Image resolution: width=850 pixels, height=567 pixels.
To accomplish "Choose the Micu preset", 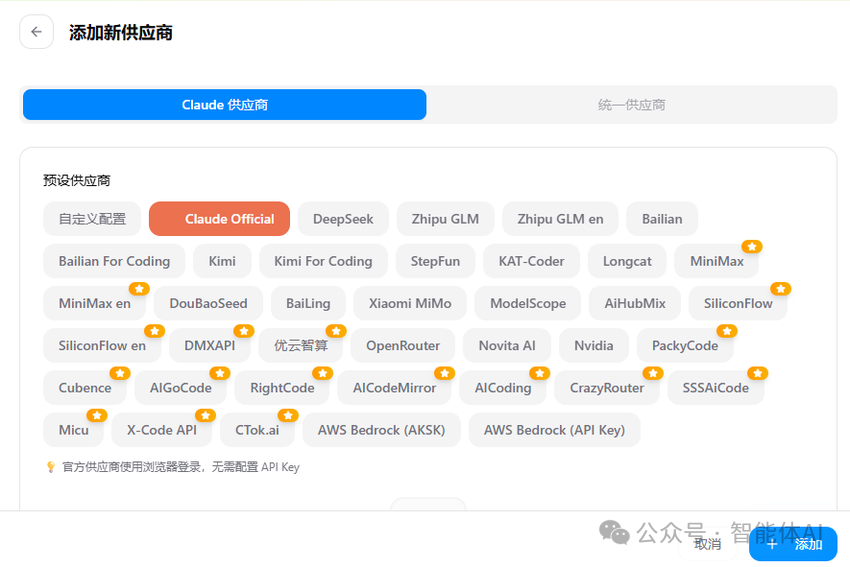I will (74, 430).
